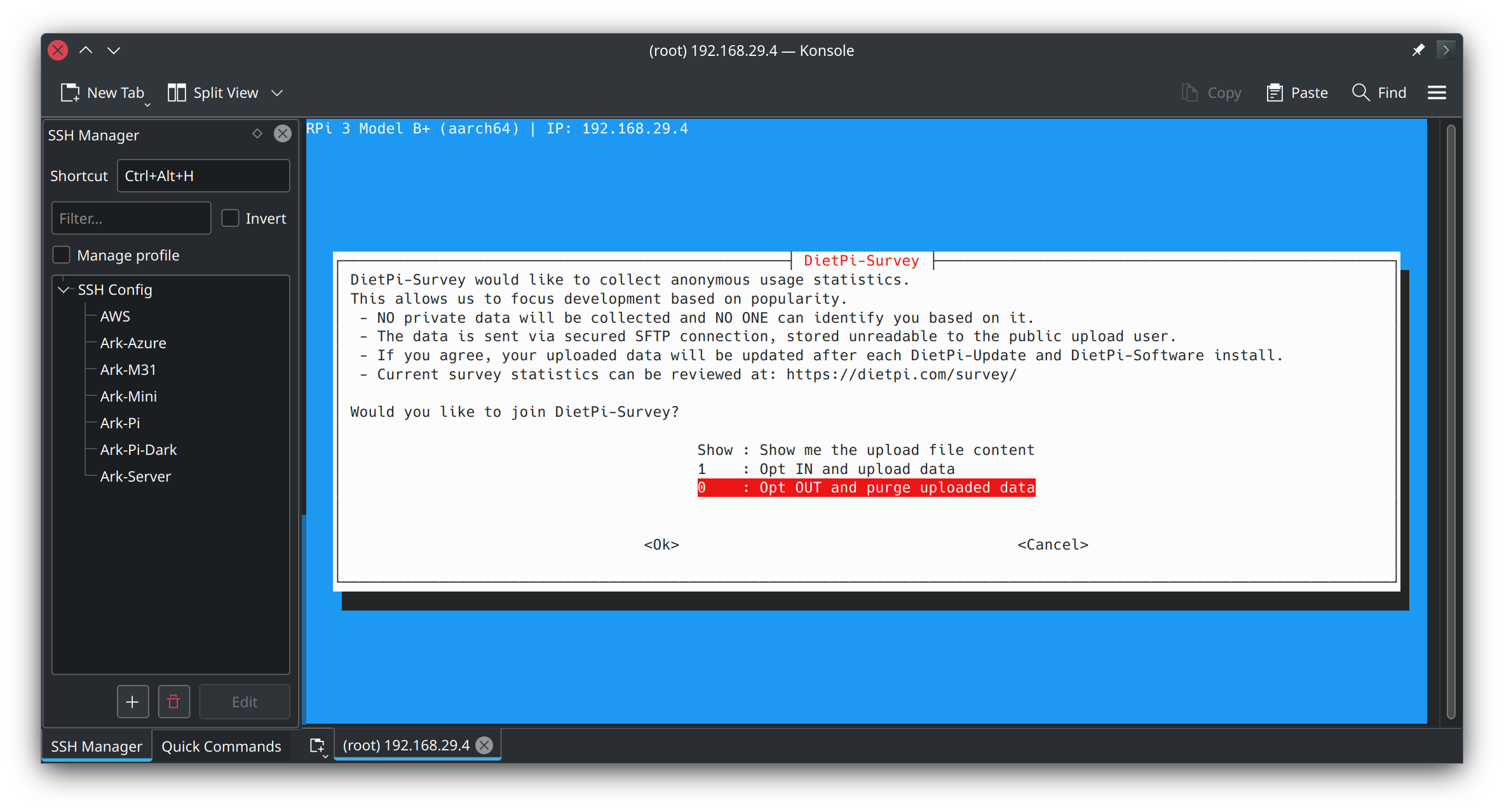
Task: Click new tab icon in tab bar
Action: (316, 745)
